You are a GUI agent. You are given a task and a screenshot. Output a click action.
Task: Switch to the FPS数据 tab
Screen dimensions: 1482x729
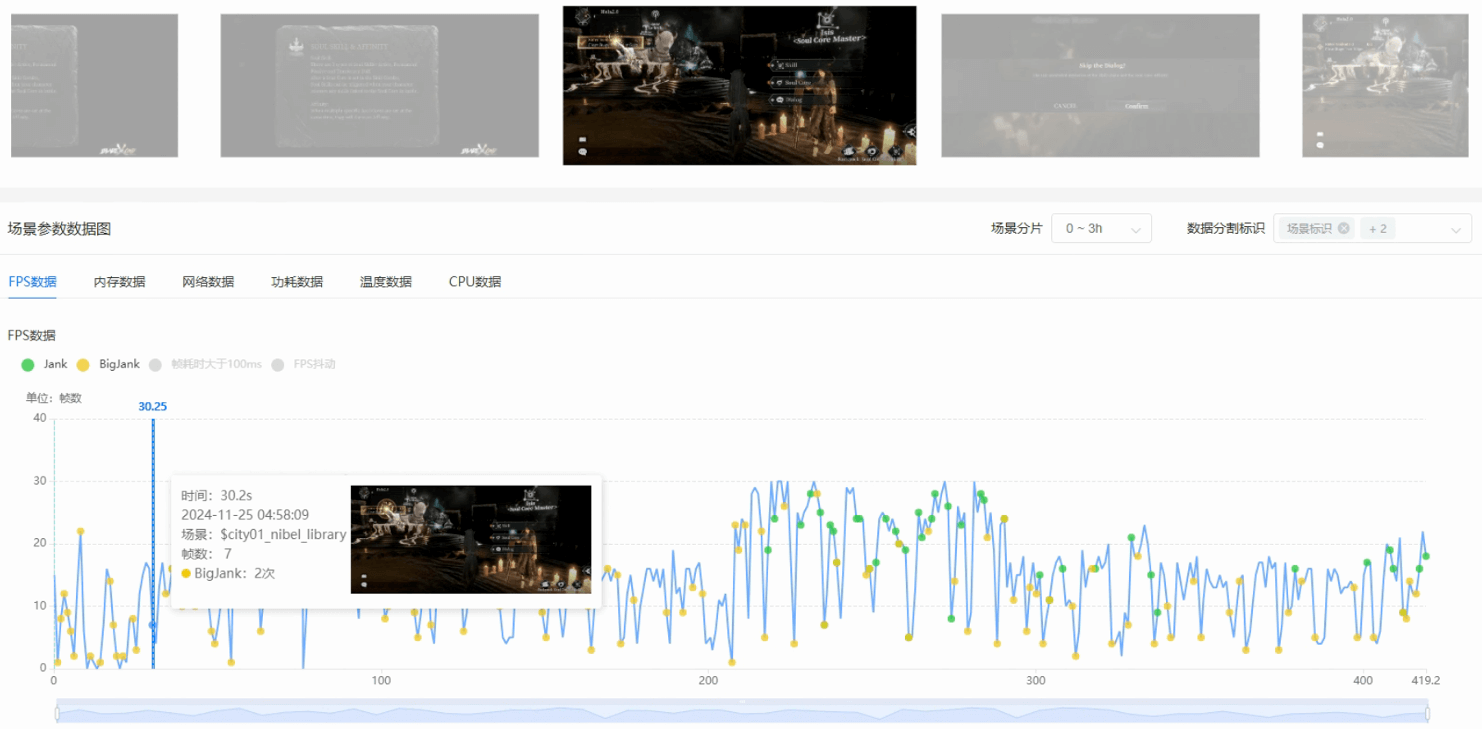[32, 281]
